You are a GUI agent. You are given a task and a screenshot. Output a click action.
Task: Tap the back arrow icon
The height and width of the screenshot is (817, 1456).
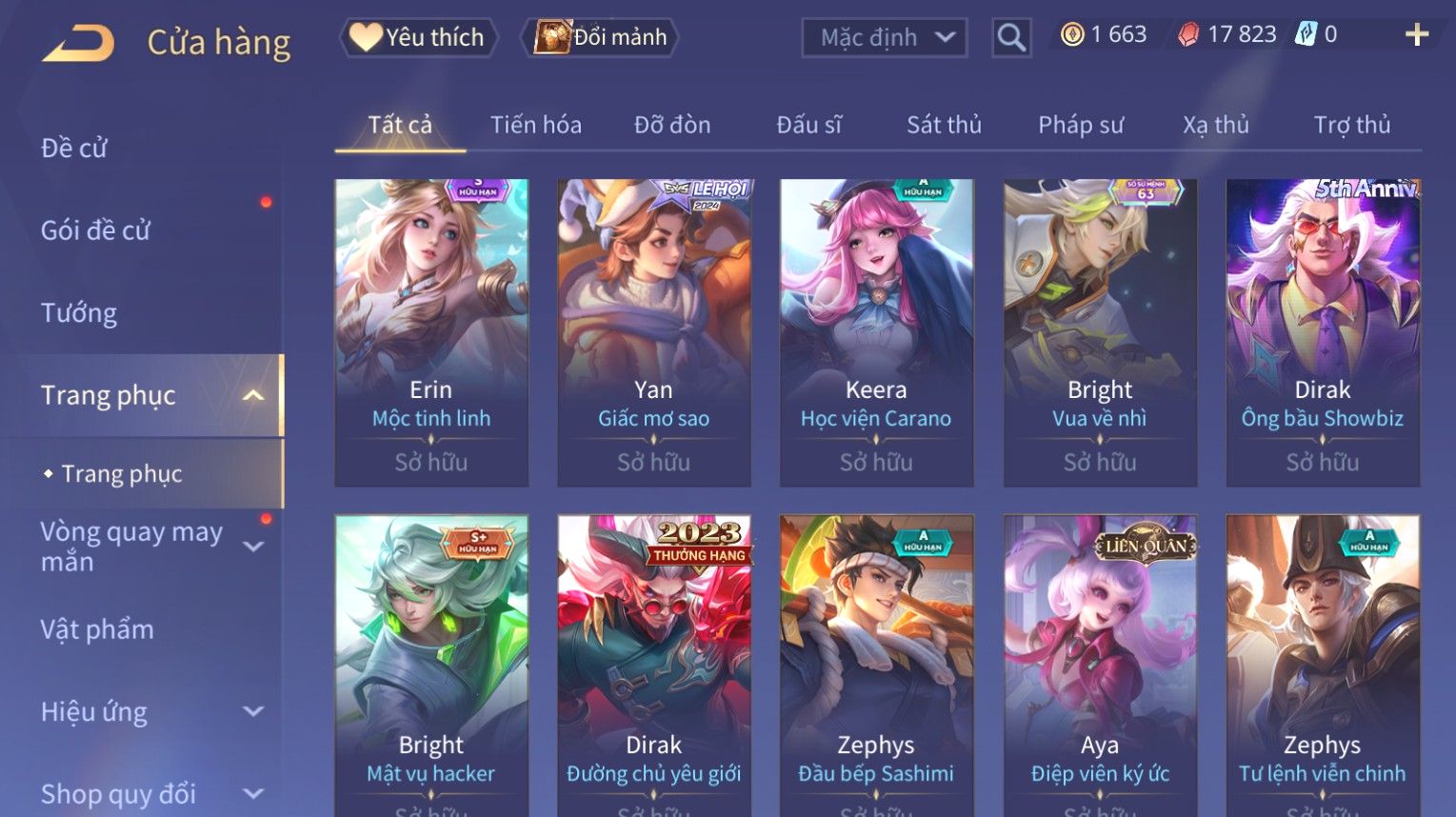pyautogui.click(x=78, y=43)
